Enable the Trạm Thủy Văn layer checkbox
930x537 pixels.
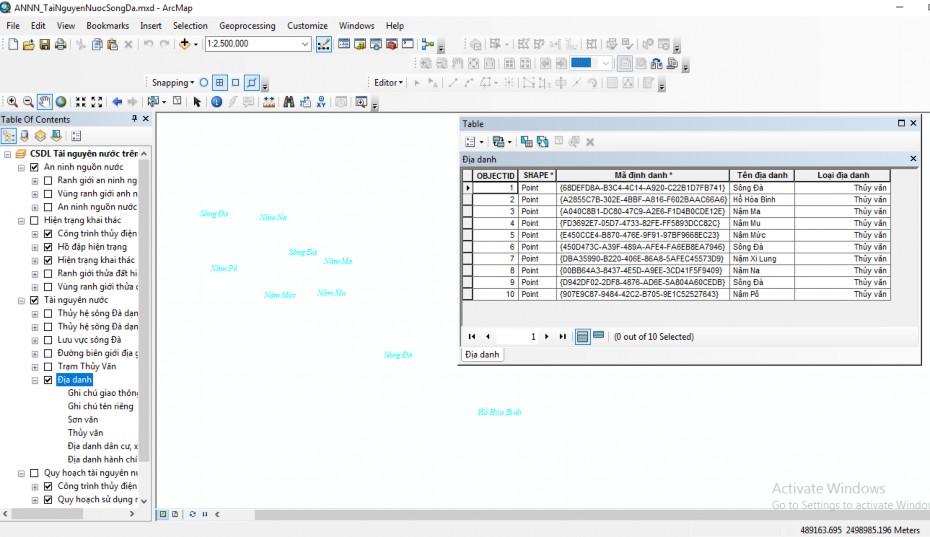[48, 367]
